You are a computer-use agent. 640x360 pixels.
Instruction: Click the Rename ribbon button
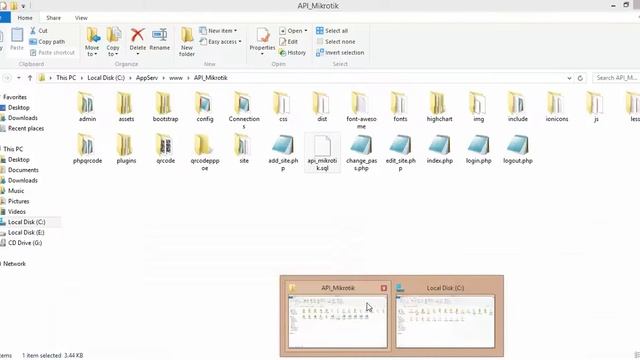coord(160,39)
